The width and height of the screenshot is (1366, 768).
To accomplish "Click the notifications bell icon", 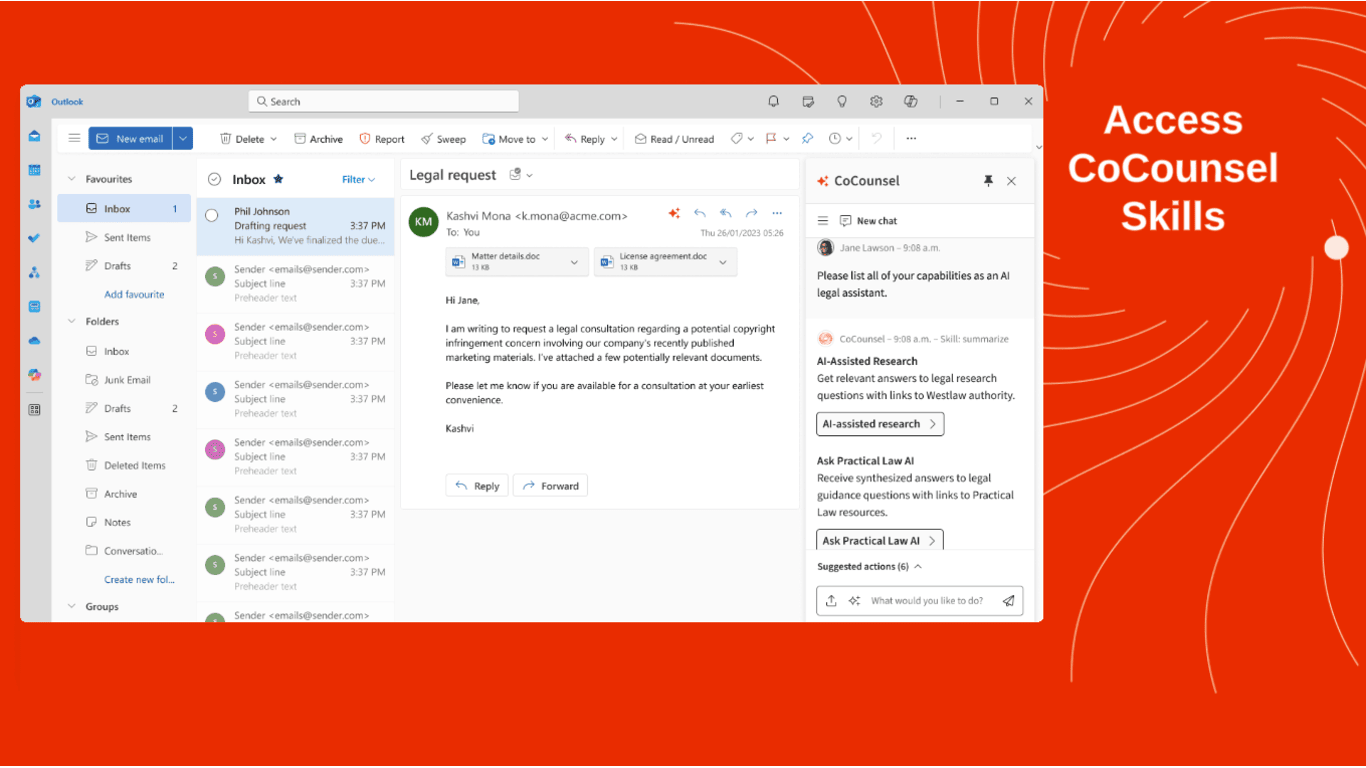I will click(773, 101).
